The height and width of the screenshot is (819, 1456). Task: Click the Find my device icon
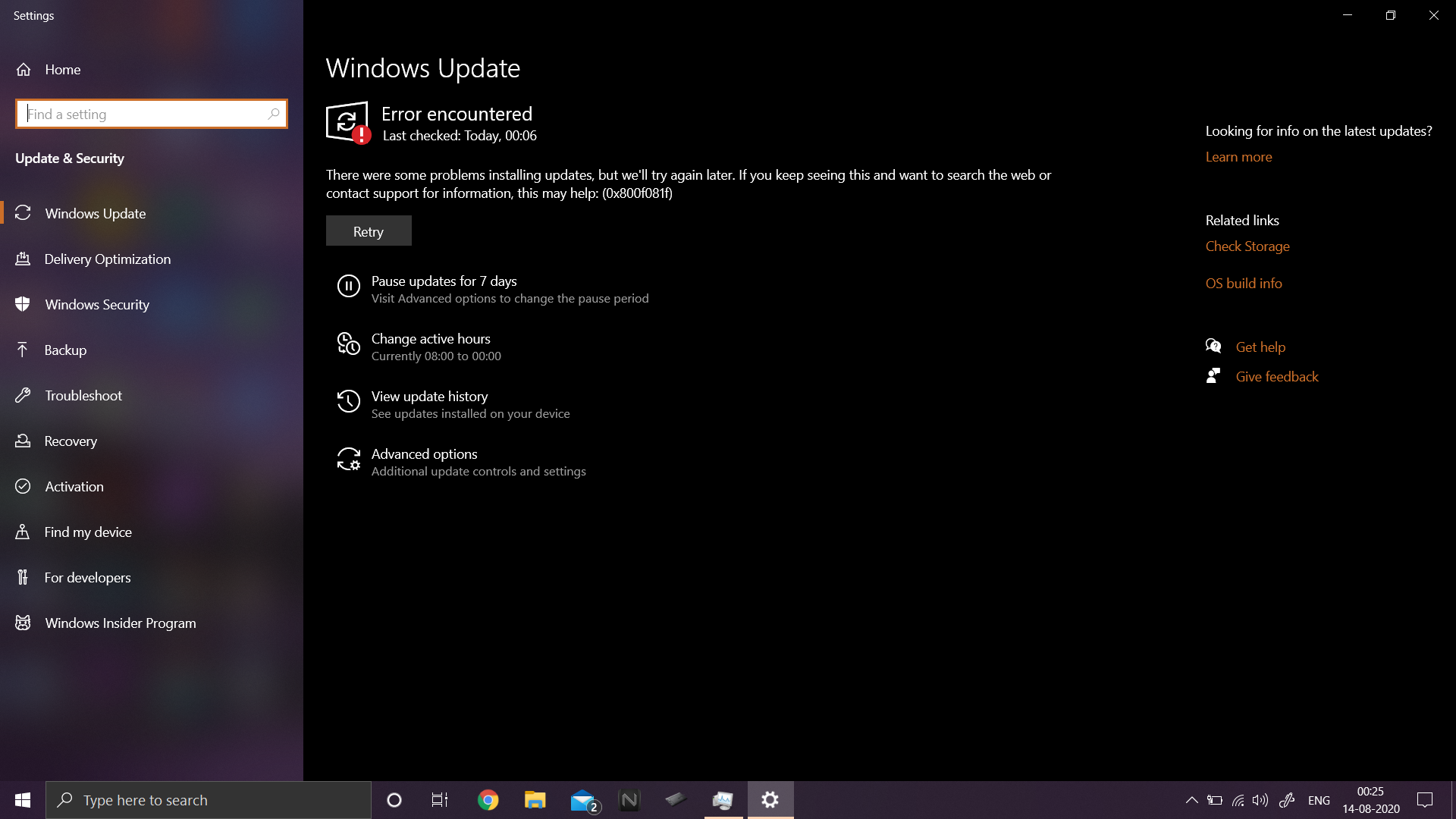point(23,532)
